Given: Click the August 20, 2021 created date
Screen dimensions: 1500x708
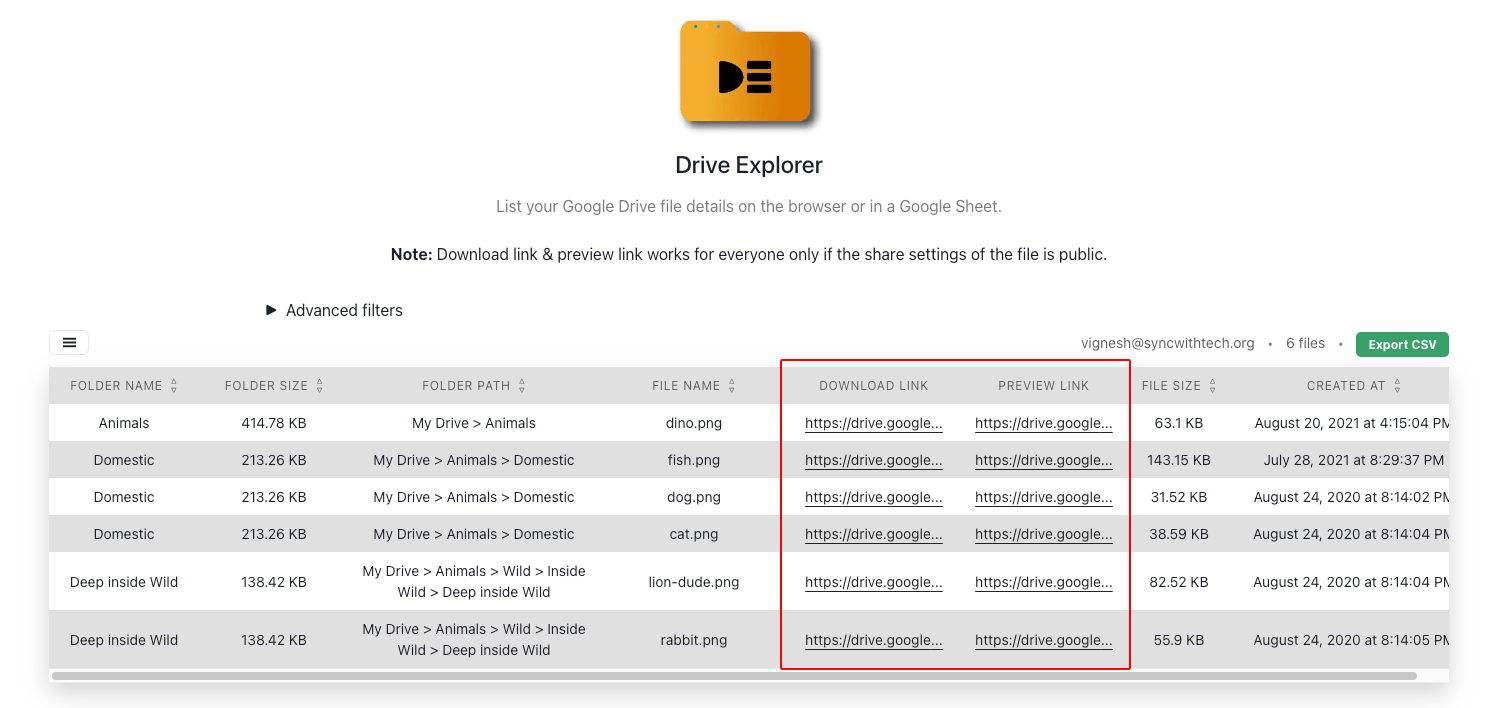Looking at the screenshot, I should tap(1351, 423).
